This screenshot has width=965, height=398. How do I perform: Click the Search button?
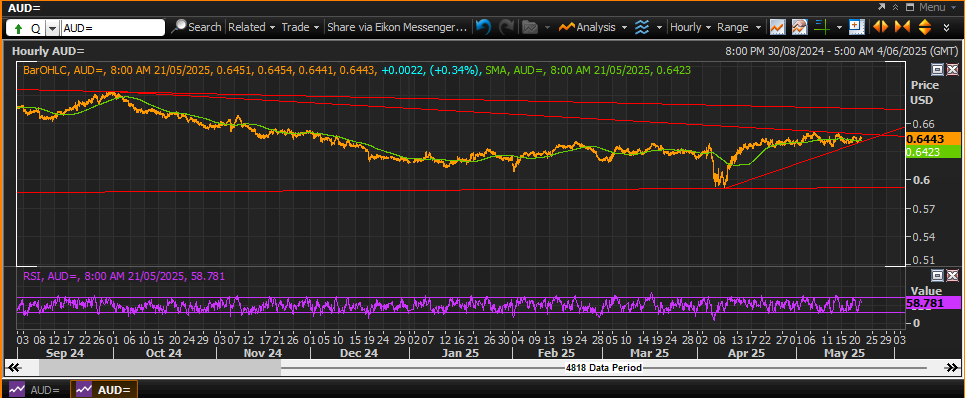(197, 27)
